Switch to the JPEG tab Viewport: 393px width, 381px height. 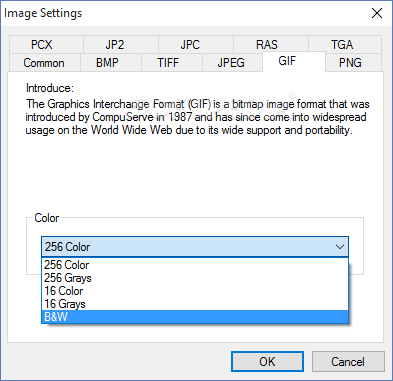coord(232,62)
